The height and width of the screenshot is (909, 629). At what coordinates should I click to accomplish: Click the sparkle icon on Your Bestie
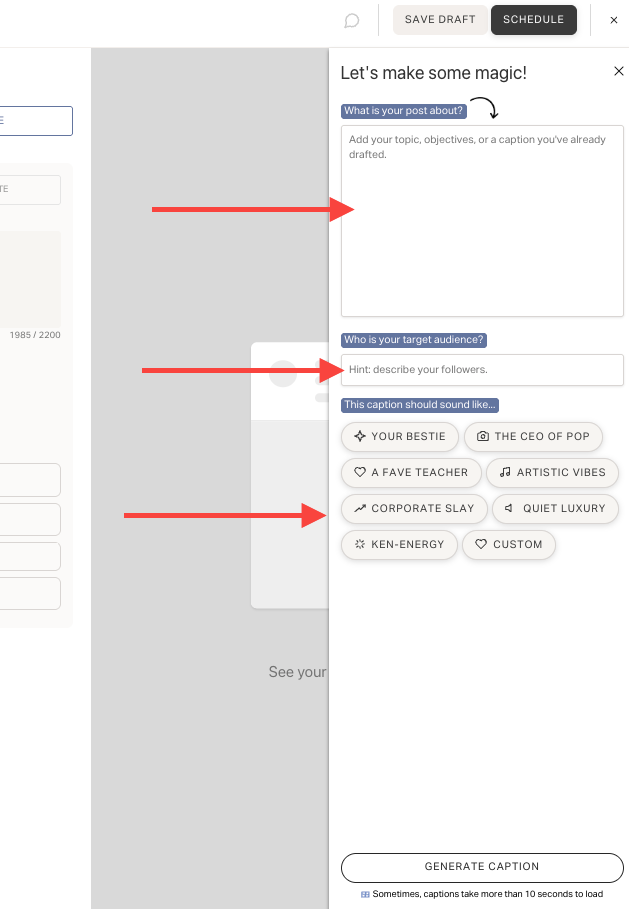tap(359, 436)
